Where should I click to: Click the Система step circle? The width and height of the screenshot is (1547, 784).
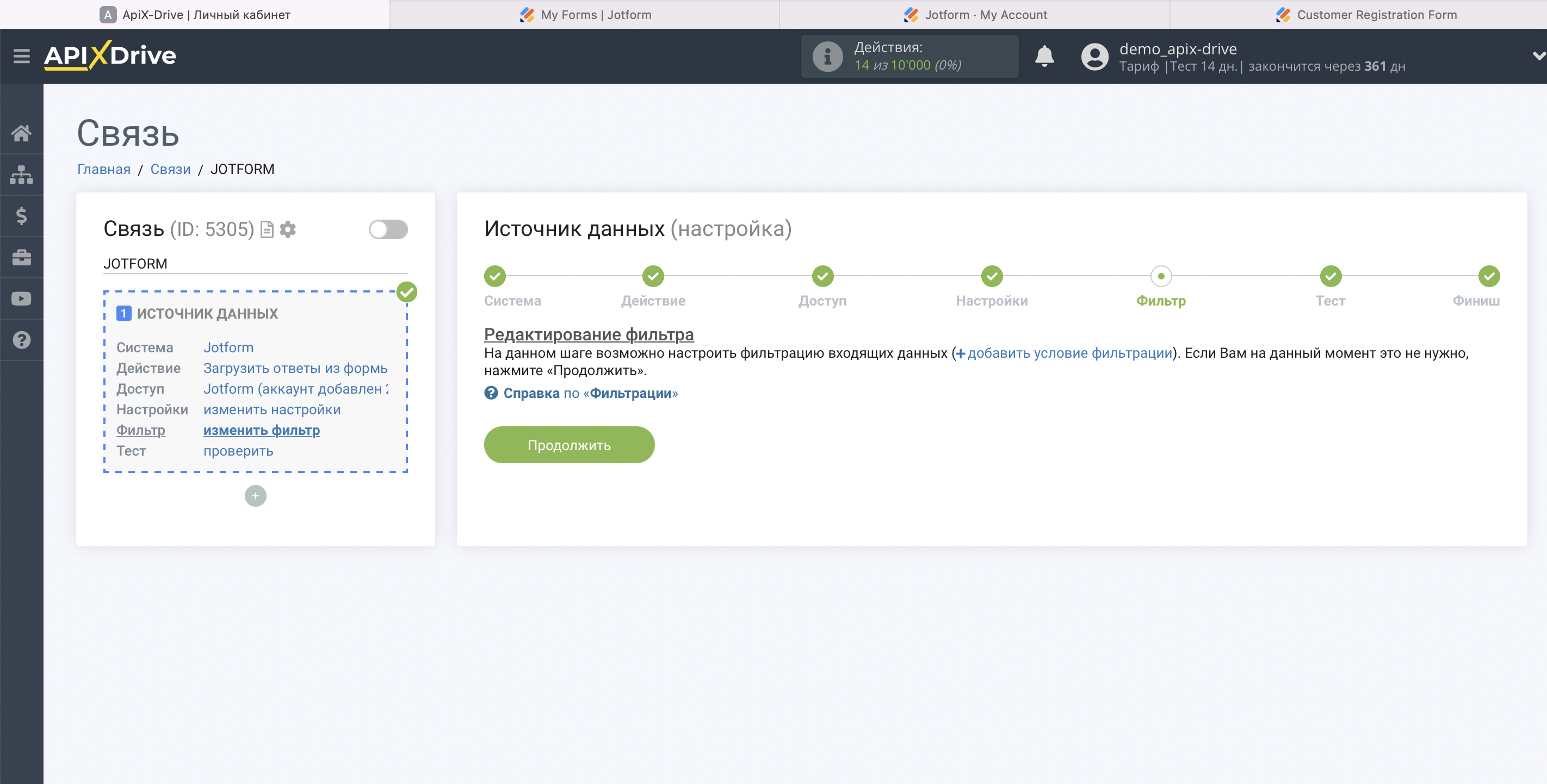click(x=495, y=276)
